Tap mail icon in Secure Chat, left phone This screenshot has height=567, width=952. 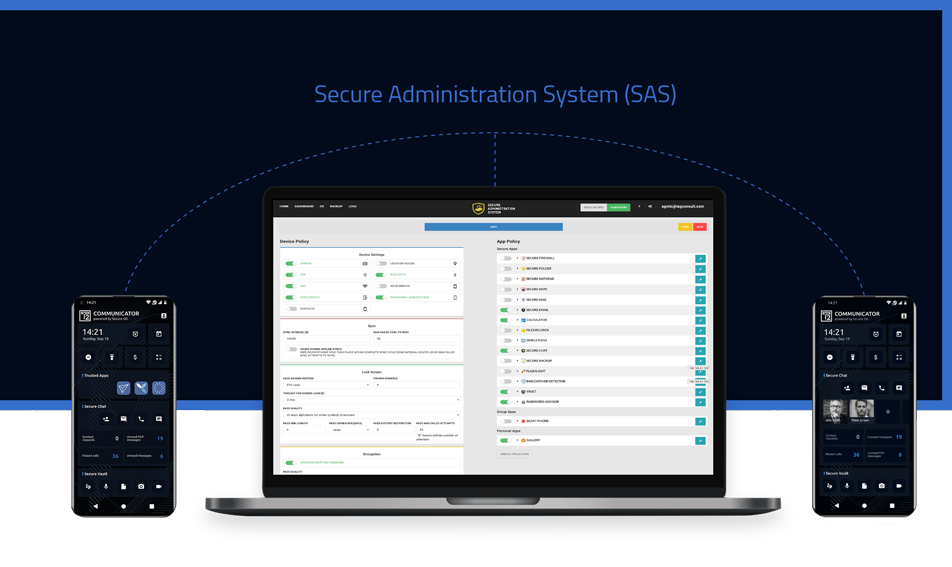pos(123,419)
